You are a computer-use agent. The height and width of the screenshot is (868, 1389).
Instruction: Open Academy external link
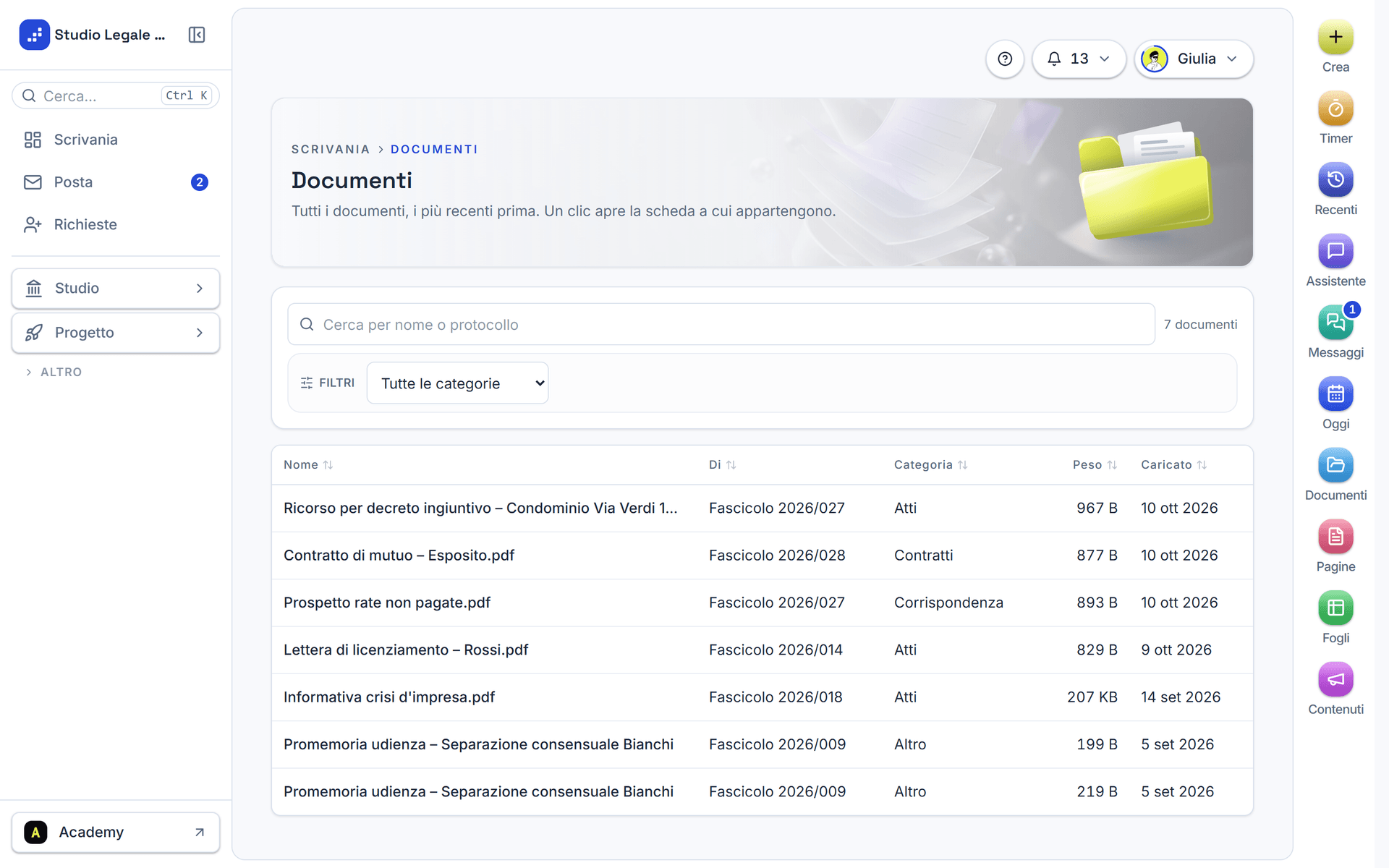pos(116,833)
